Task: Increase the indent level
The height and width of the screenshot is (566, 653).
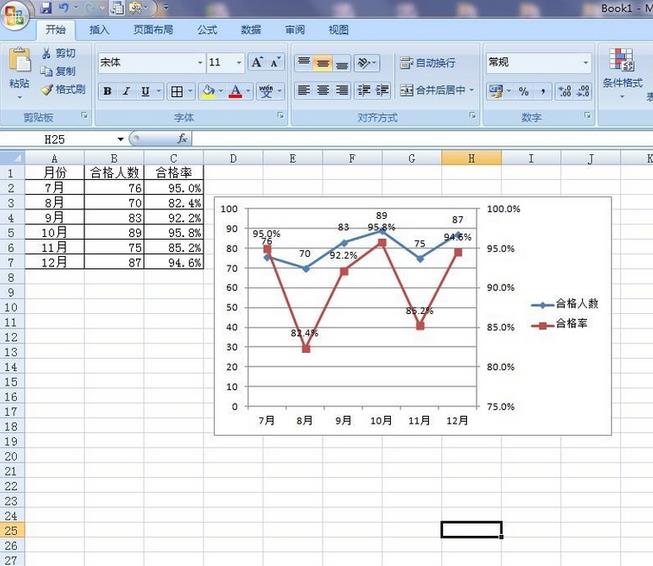Action: click(382, 90)
